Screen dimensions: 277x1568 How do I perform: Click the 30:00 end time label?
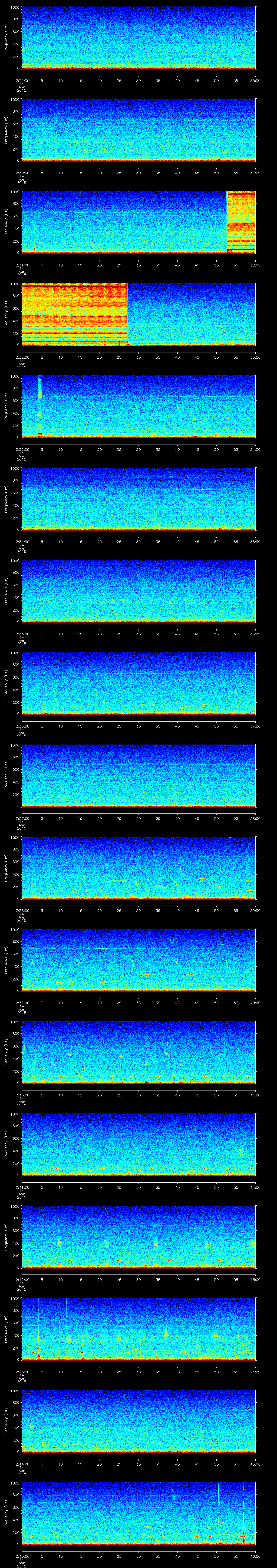(255, 80)
